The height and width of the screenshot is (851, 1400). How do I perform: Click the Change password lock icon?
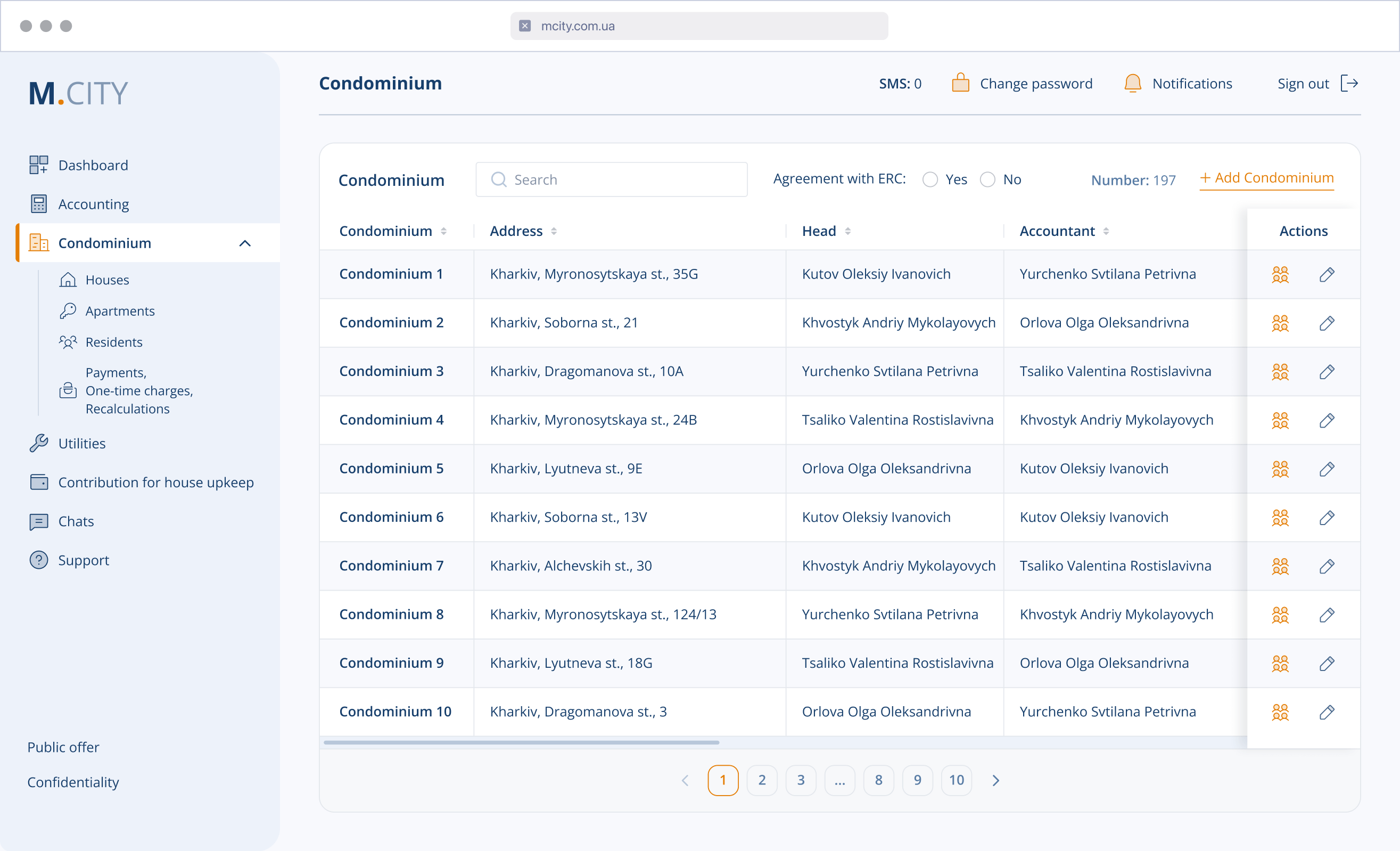pos(960,84)
